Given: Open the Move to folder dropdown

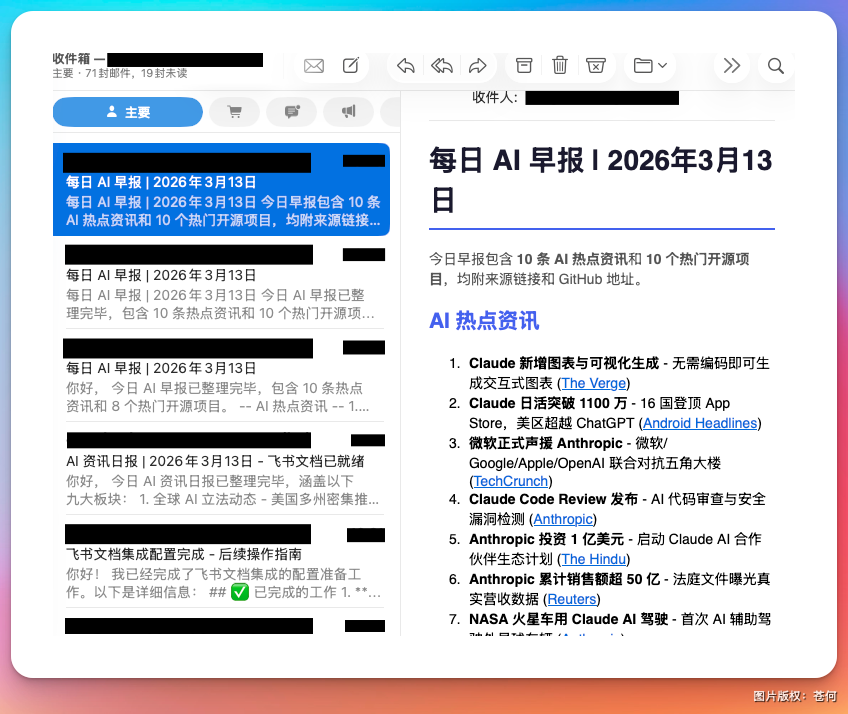Looking at the screenshot, I should pos(649,65).
